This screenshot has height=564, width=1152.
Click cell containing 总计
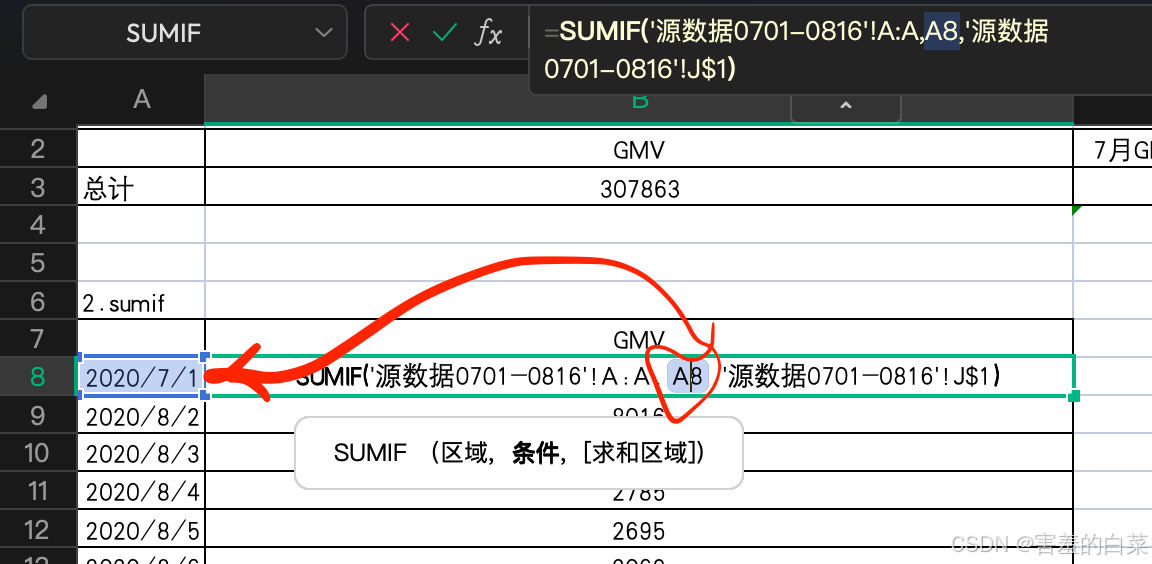(141, 188)
